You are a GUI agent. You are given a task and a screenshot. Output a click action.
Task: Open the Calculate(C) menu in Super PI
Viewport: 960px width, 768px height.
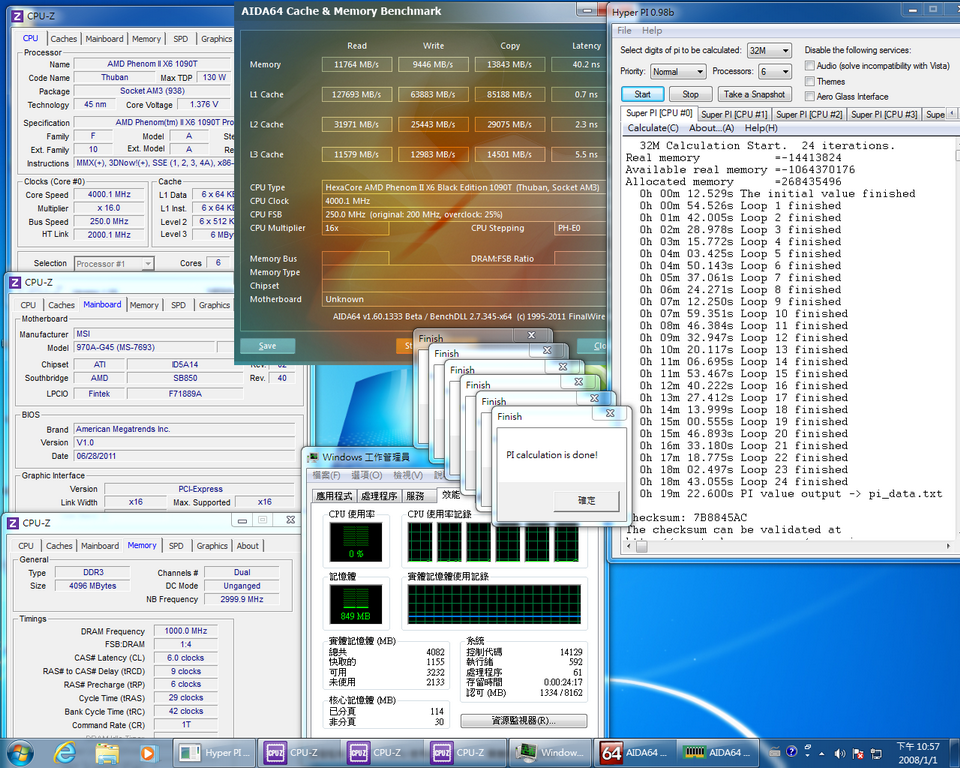click(653, 128)
